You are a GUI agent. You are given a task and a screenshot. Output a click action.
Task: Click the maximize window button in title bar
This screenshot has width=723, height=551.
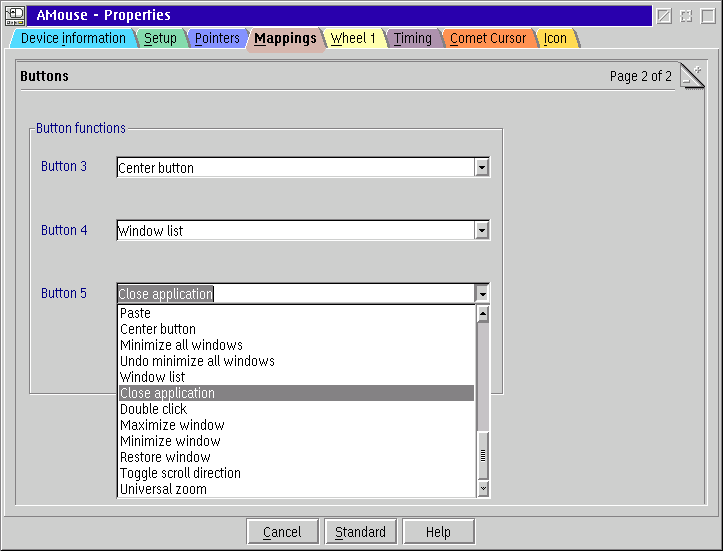pyautogui.click(x=708, y=16)
